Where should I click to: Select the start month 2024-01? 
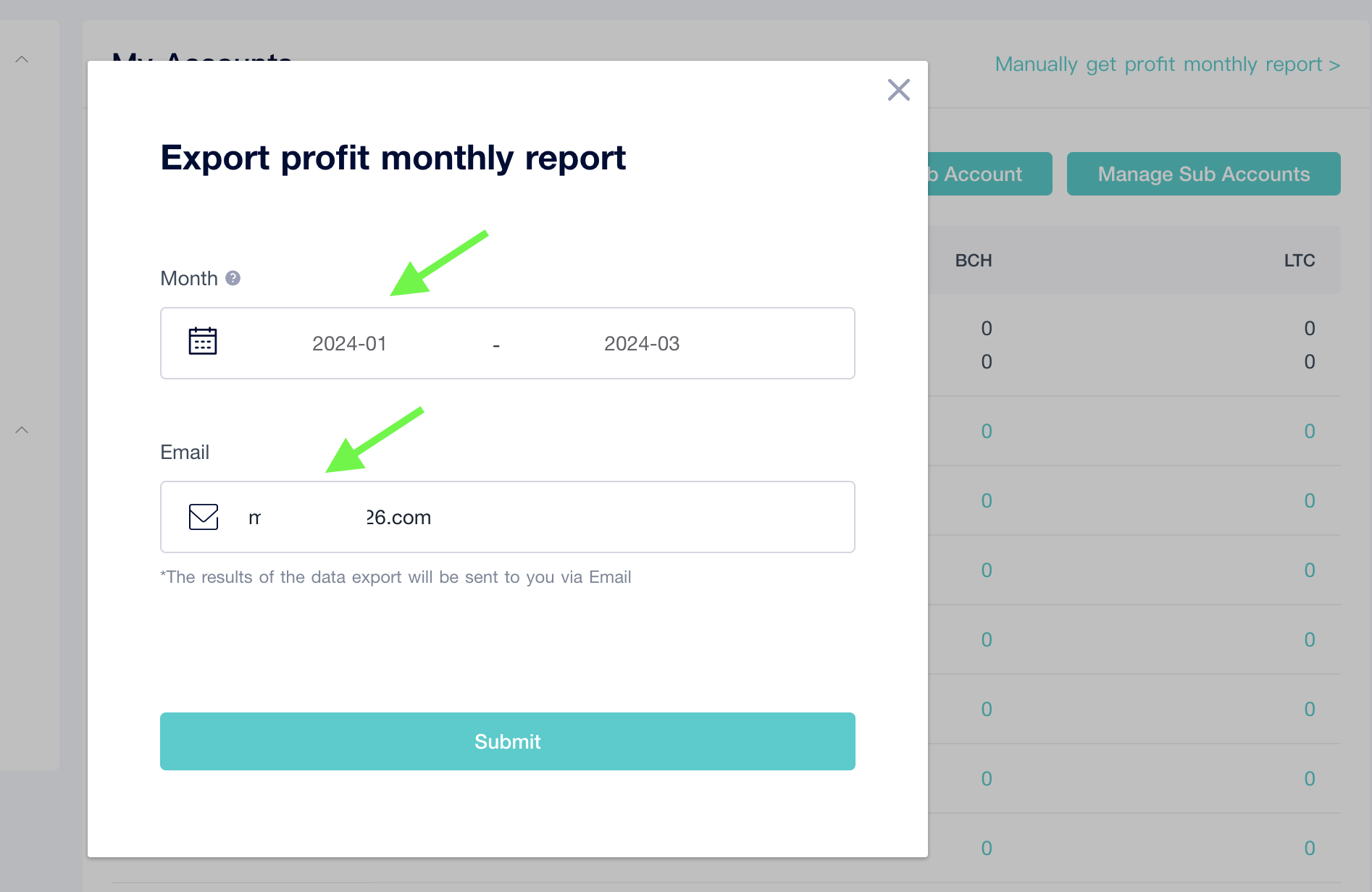tap(349, 343)
